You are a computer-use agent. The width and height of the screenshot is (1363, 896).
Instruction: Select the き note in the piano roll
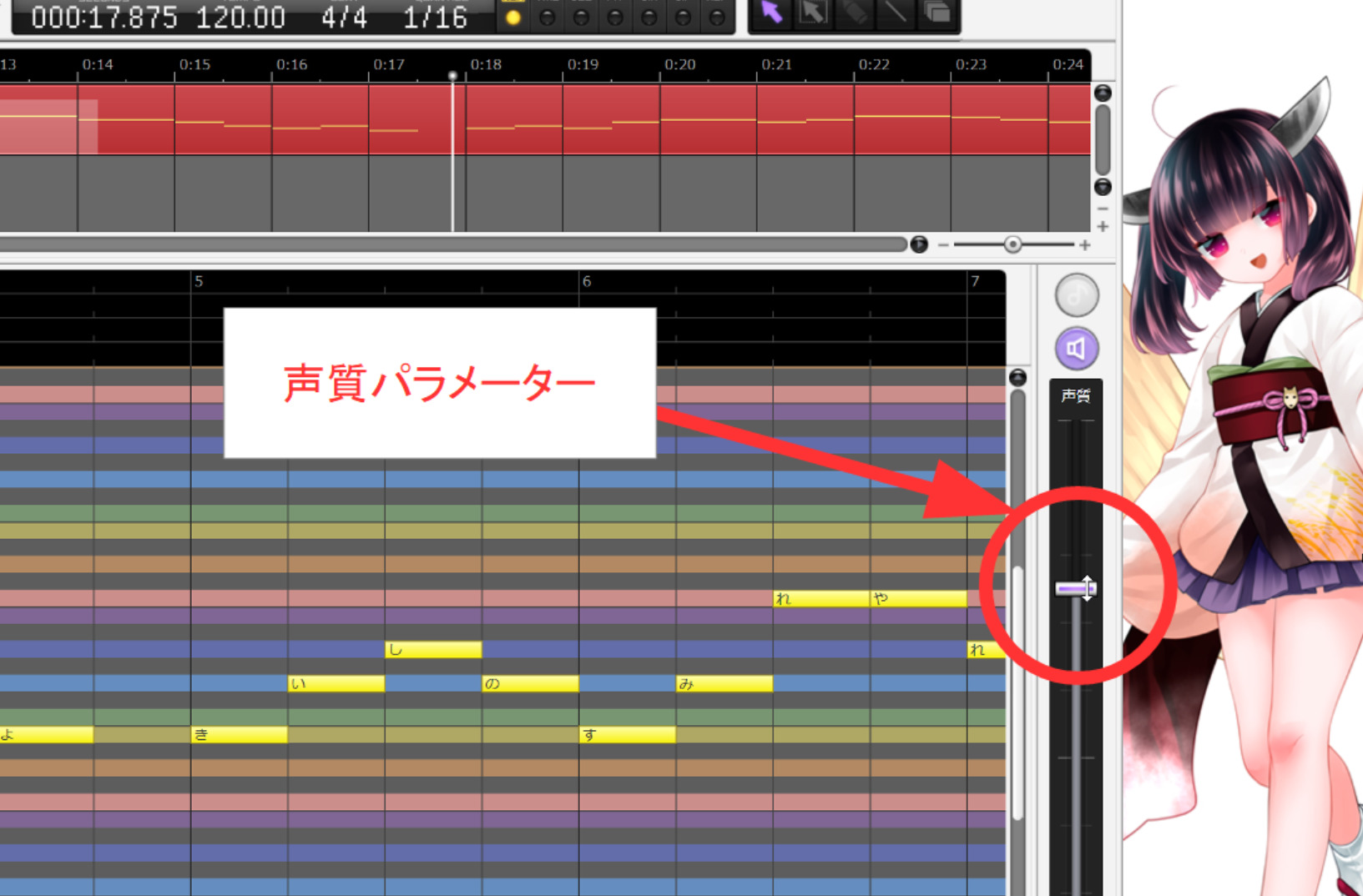240,735
